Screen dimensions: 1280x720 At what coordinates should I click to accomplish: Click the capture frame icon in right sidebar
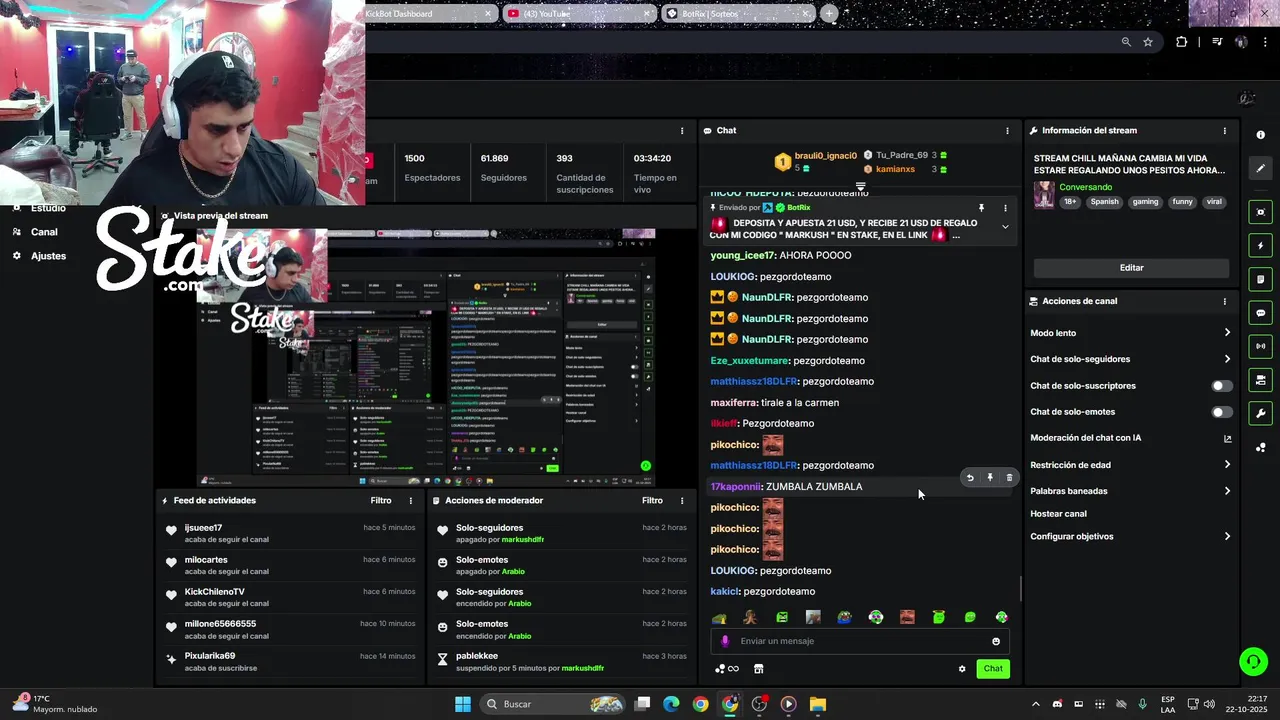[1261, 212]
